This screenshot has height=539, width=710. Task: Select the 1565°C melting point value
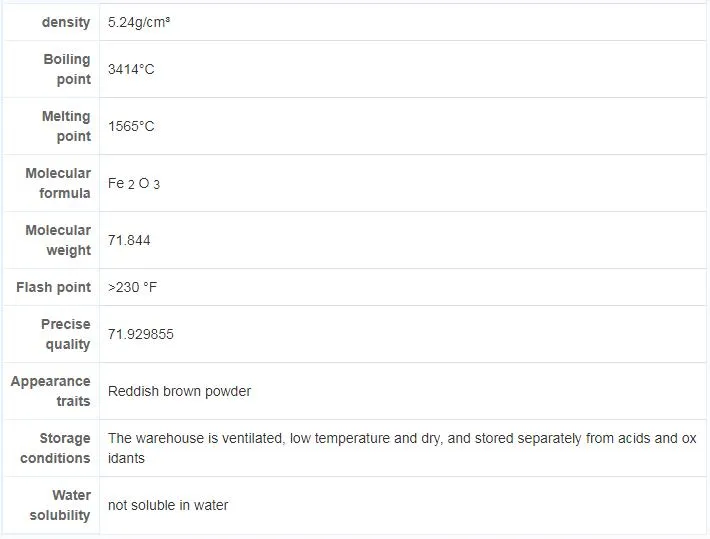point(131,127)
